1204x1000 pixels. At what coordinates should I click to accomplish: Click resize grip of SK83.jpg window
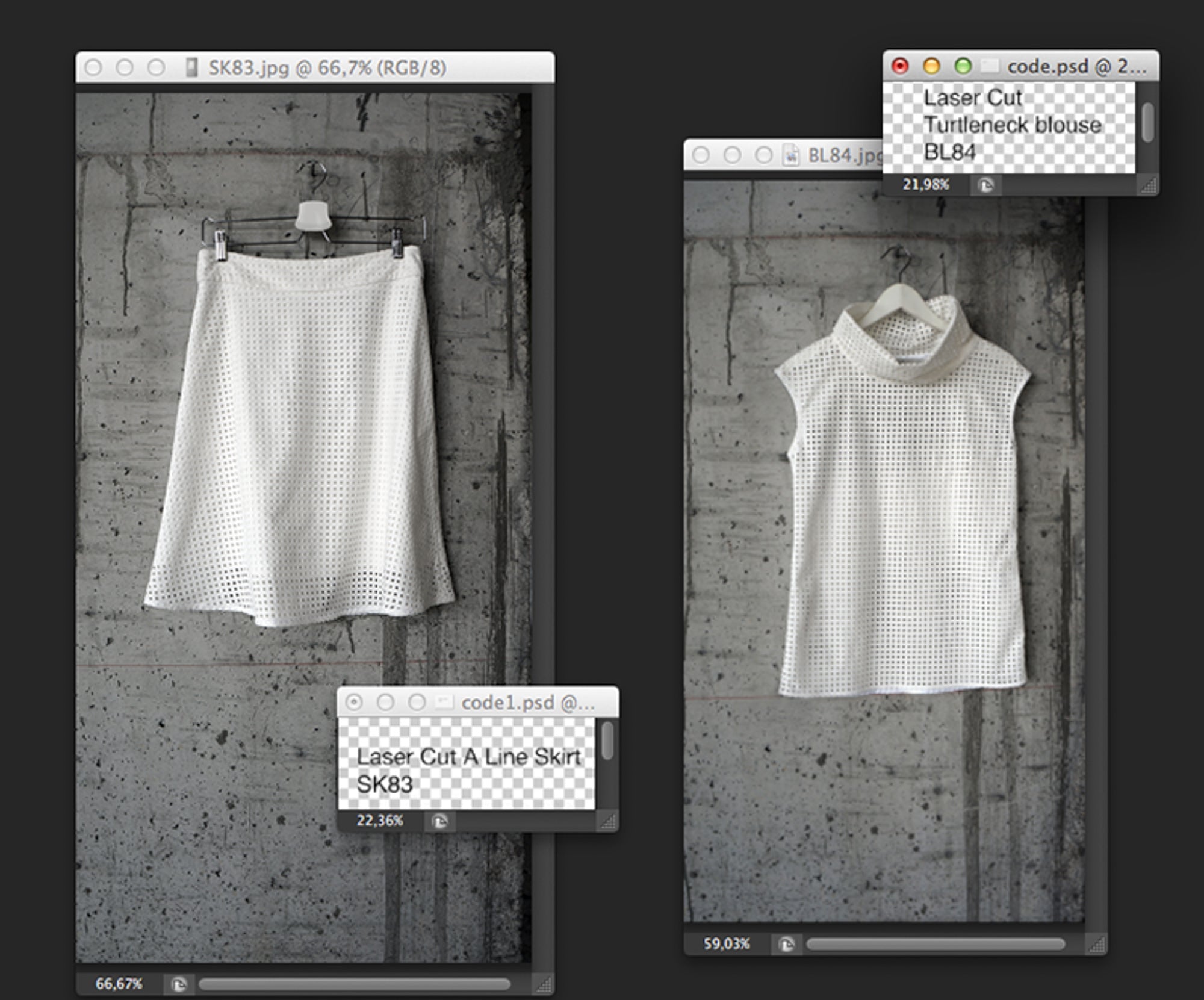[x=544, y=985]
